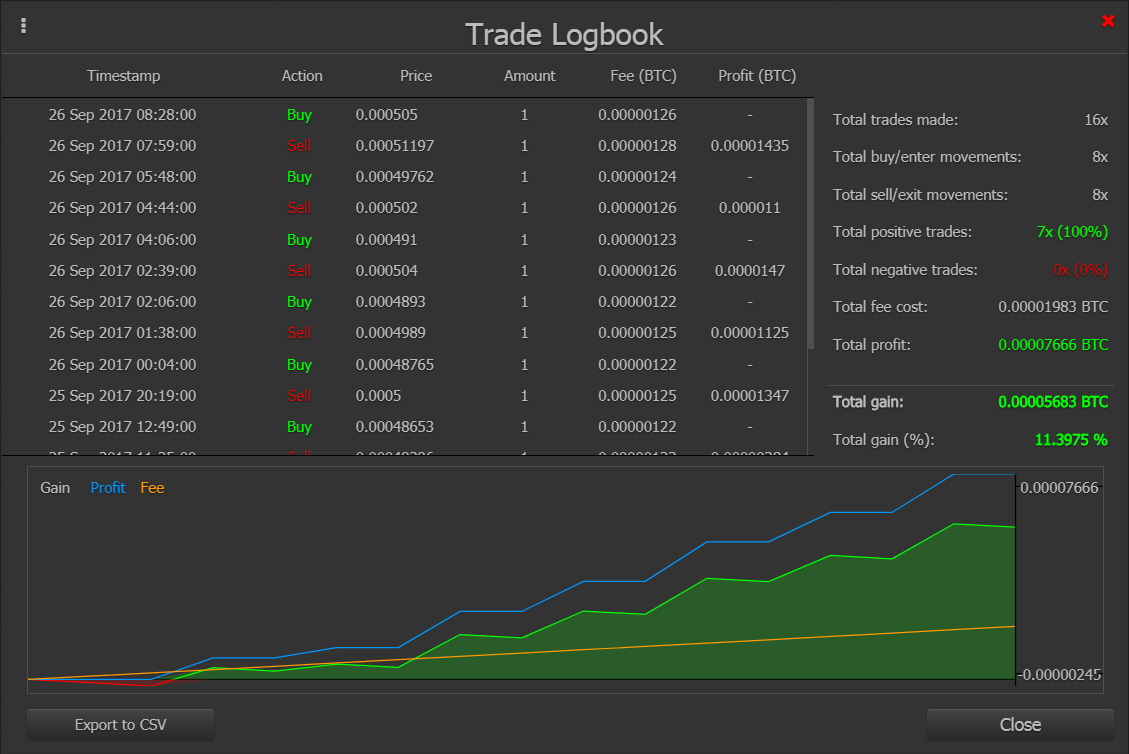
Task: Click the Total positive trades 7x (100%) value
Action: [x=1073, y=231]
